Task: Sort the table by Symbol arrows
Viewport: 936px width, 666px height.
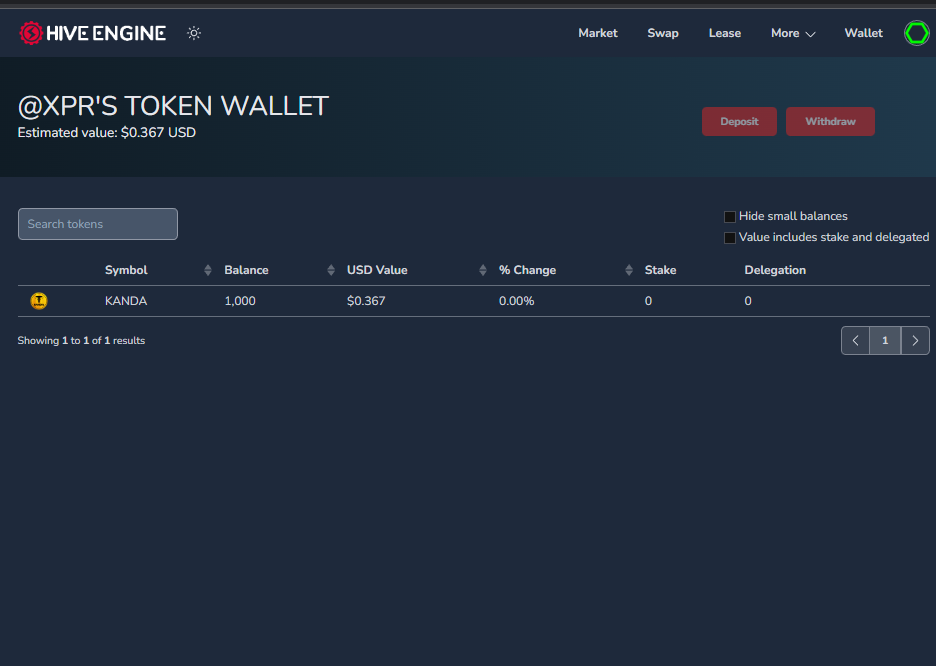Action: [x=208, y=270]
